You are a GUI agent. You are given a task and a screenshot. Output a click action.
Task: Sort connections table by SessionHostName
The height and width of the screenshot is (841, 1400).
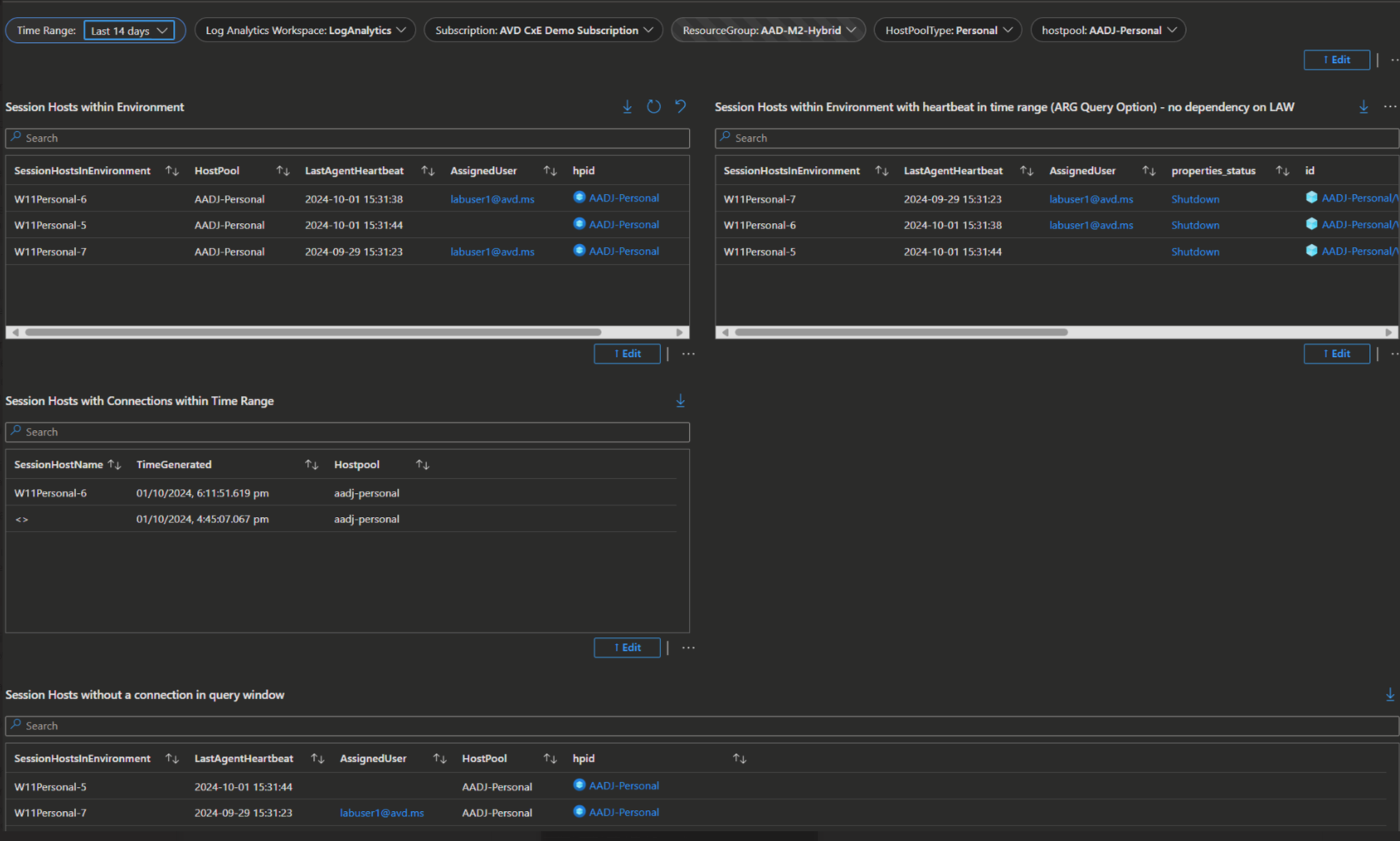click(x=115, y=465)
